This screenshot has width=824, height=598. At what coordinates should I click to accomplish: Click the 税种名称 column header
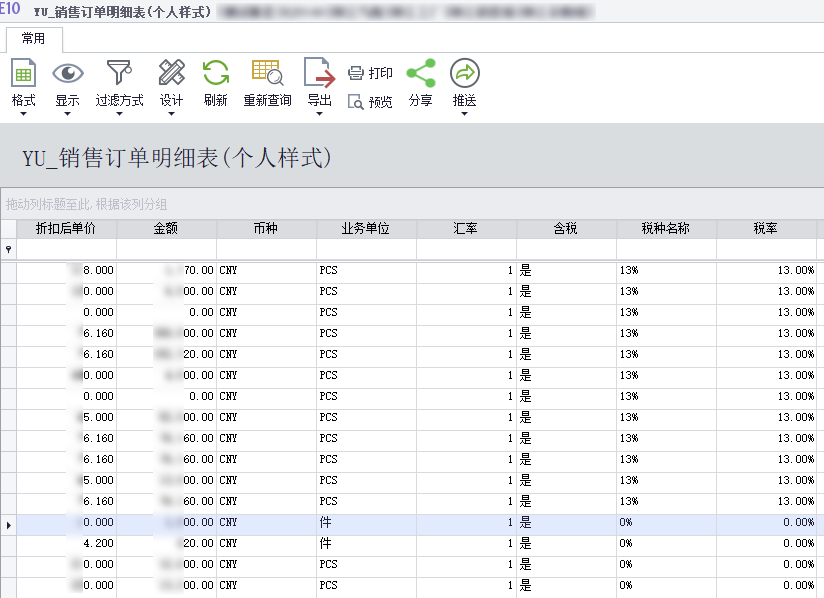[666, 229]
